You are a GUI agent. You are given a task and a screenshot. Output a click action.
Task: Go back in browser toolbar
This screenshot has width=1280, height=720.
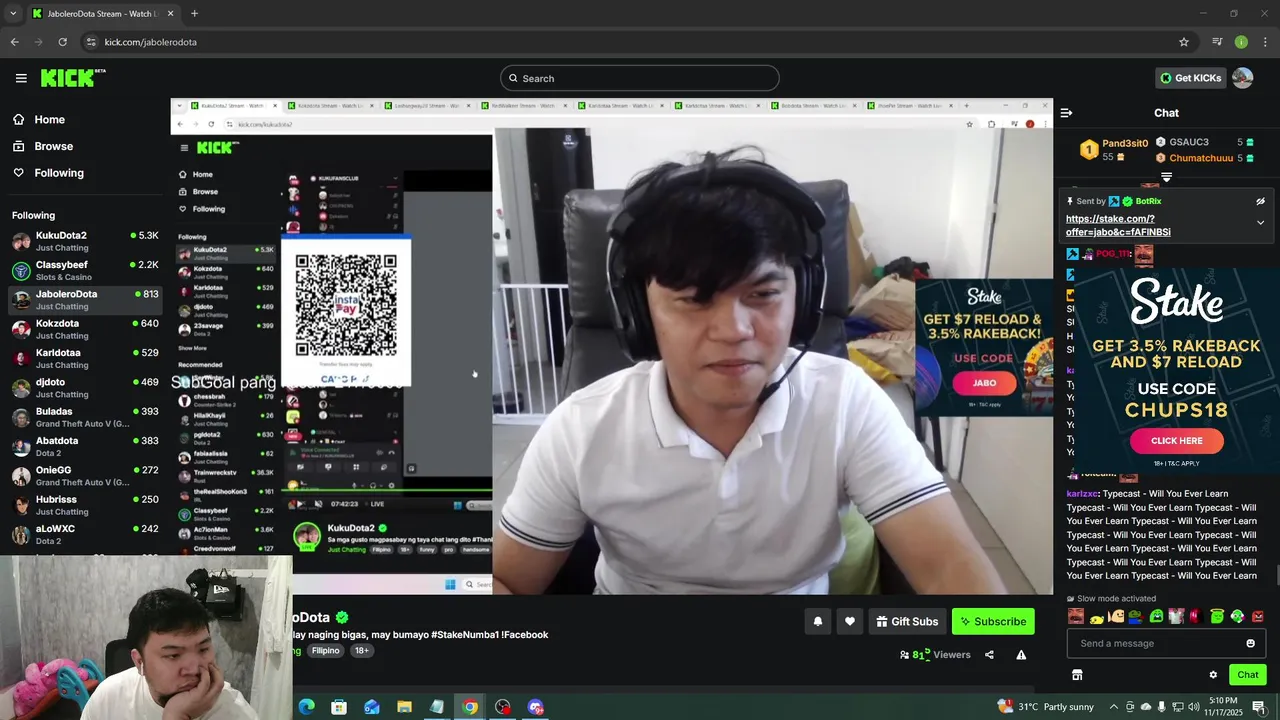pyautogui.click(x=14, y=42)
